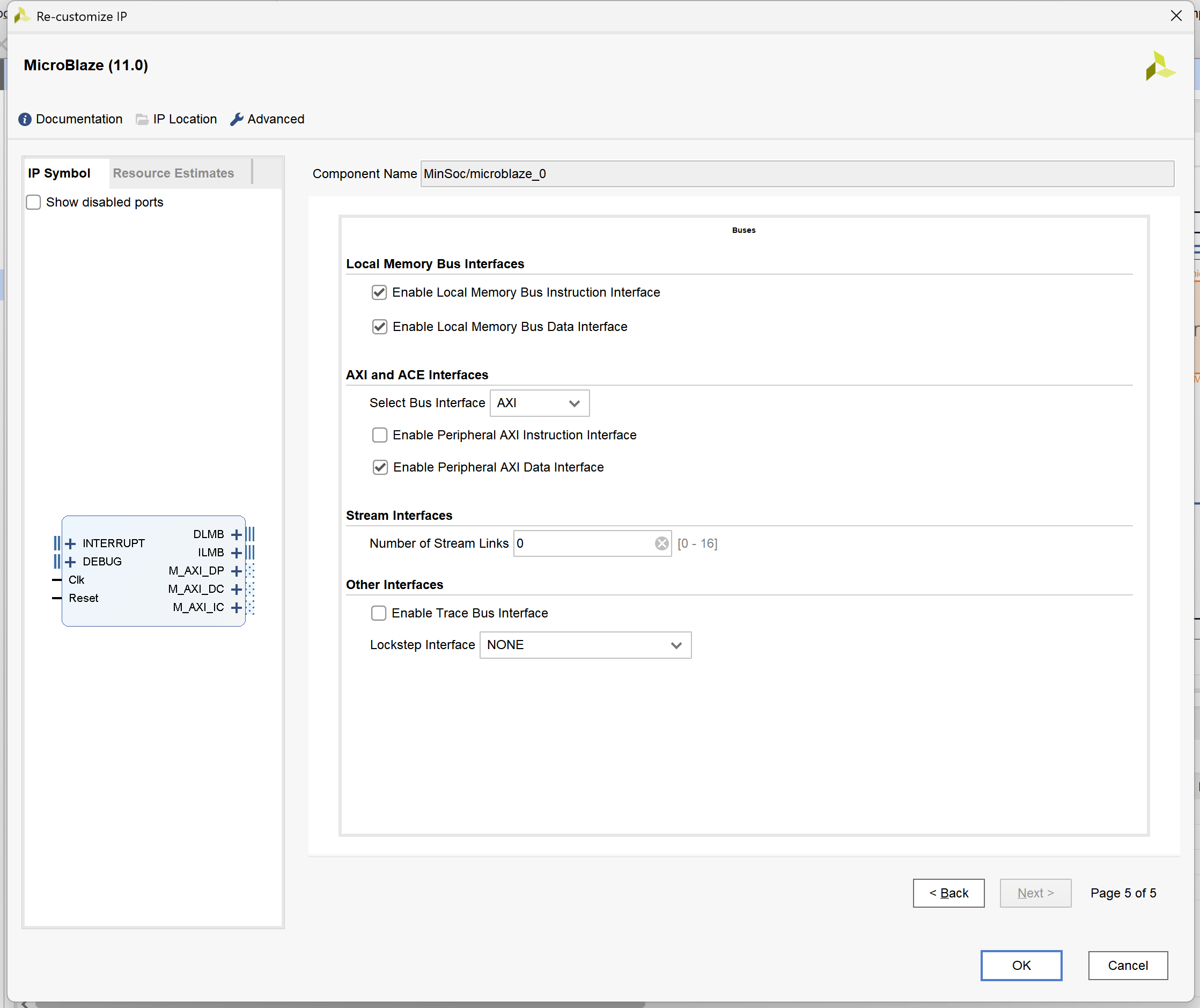Click the Next button

tap(1035, 893)
